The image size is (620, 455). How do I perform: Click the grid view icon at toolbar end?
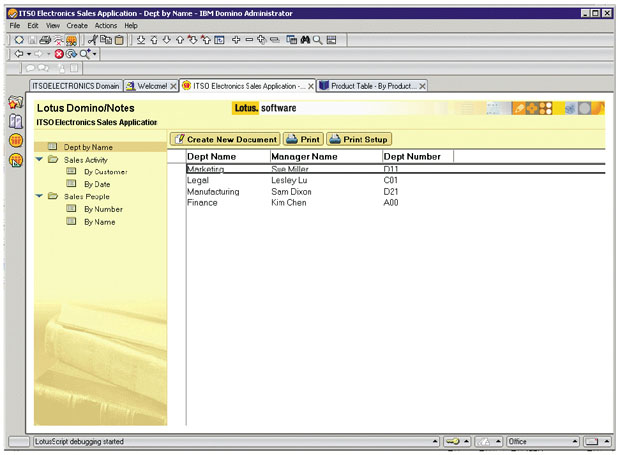point(332,40)
